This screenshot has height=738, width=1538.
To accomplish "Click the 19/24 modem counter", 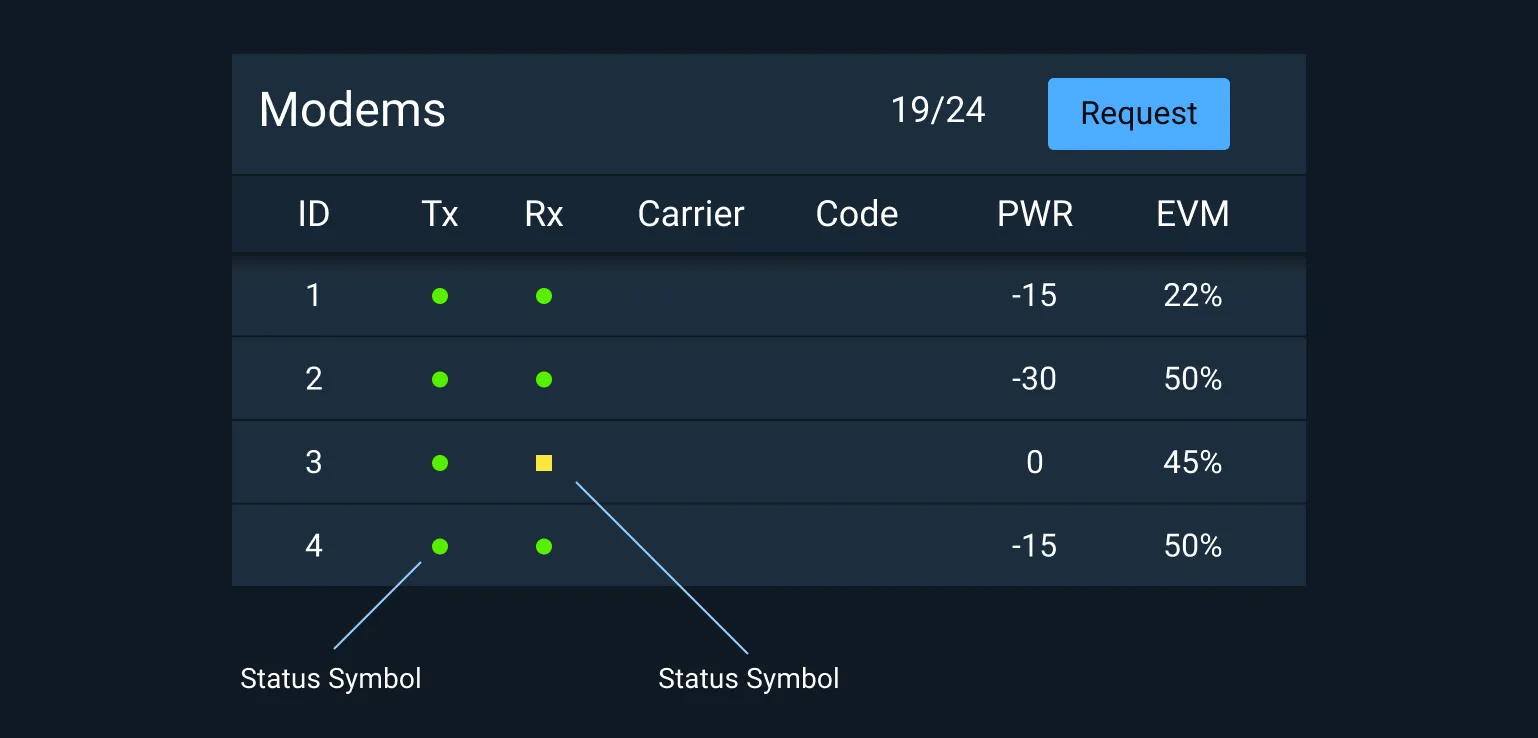I will (x=938, y=111).
